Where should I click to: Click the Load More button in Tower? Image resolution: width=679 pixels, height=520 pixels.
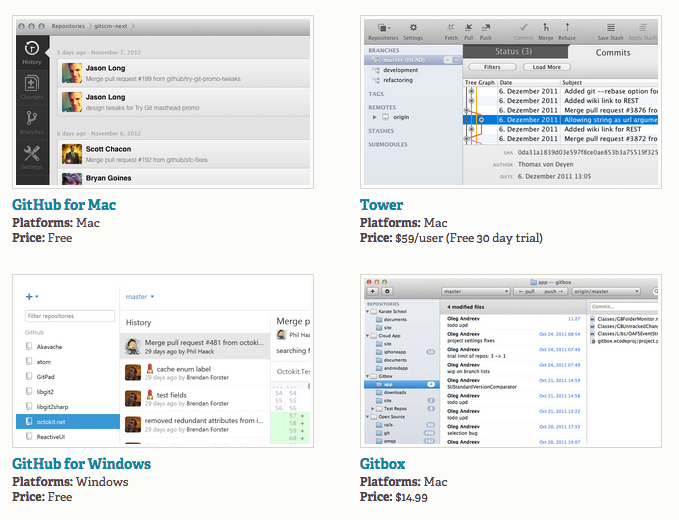pos(546,67)
